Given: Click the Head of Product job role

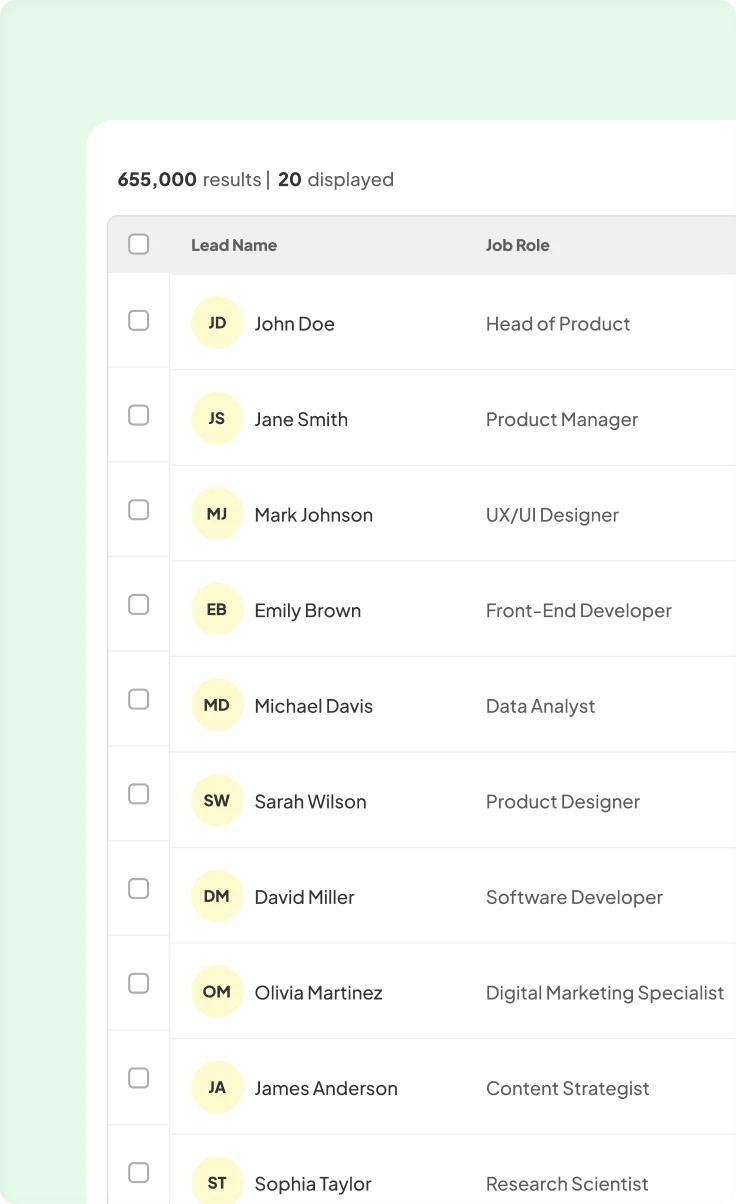Looking at the screenshot, I should [x=558, y=324].
